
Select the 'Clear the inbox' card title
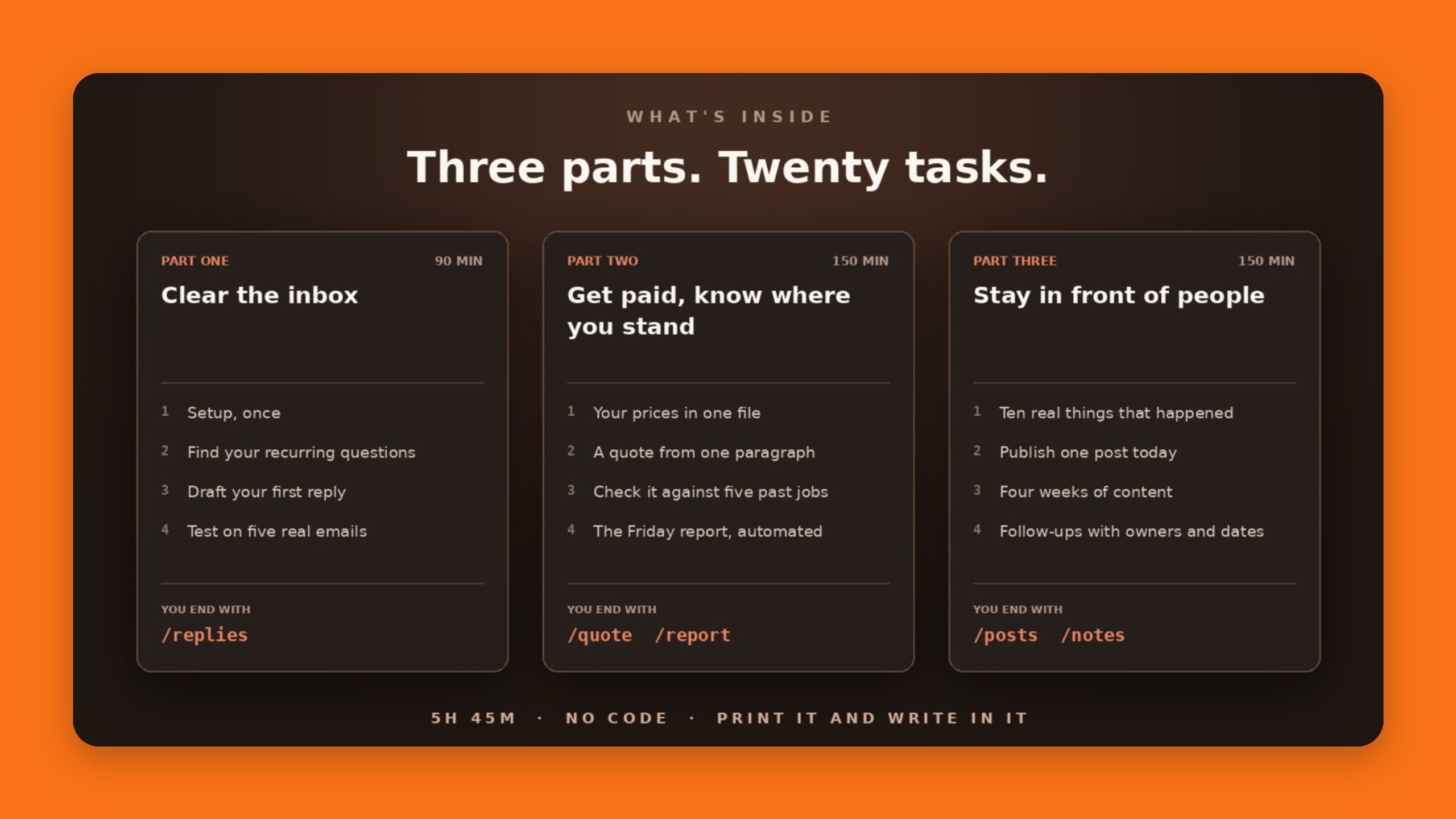[x=259, y=295]
